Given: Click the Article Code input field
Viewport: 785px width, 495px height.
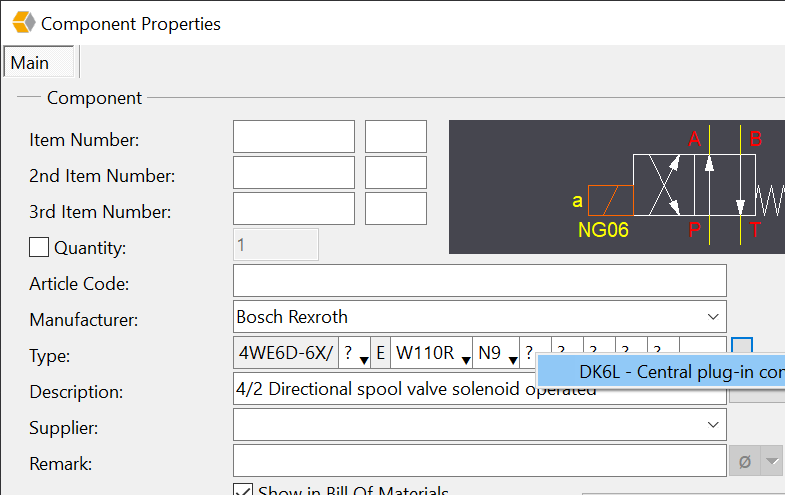Looking at the screenshot, I should tap(480, 280).
